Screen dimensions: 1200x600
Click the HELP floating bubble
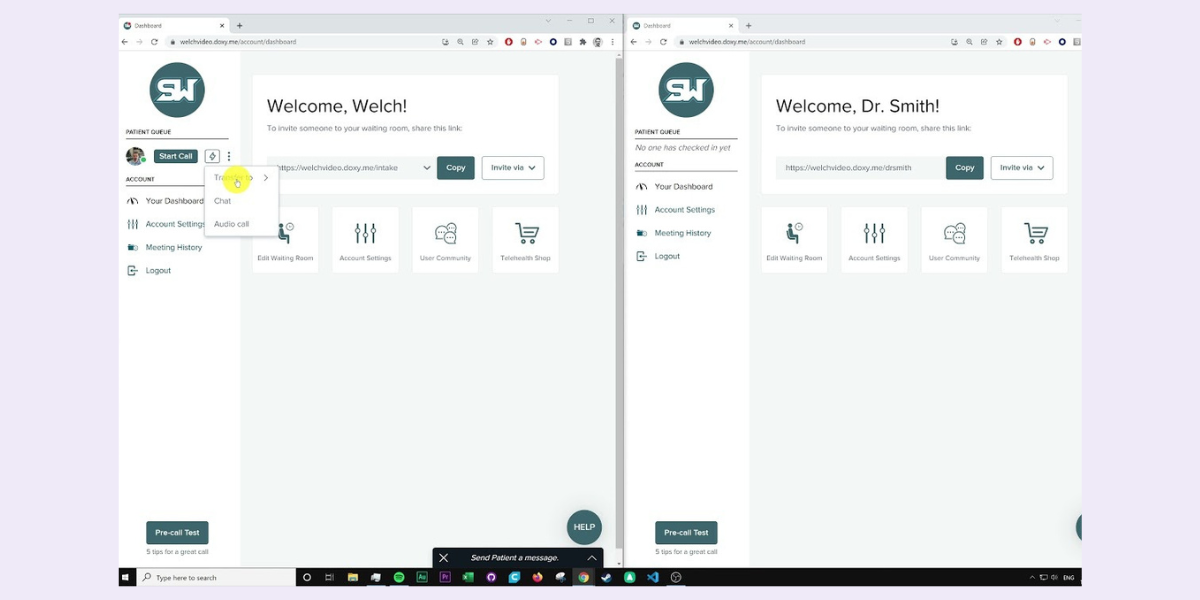pyautogui.click(x=584, y=527)
